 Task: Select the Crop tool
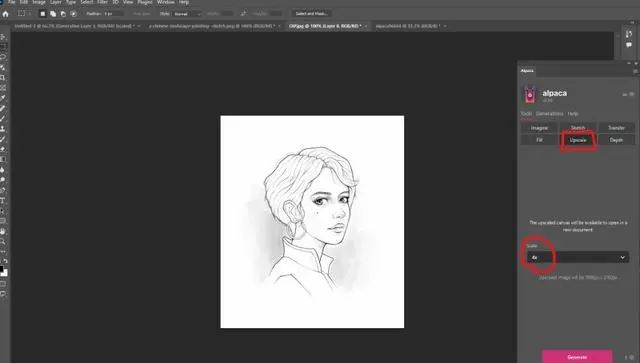point(3,77)
